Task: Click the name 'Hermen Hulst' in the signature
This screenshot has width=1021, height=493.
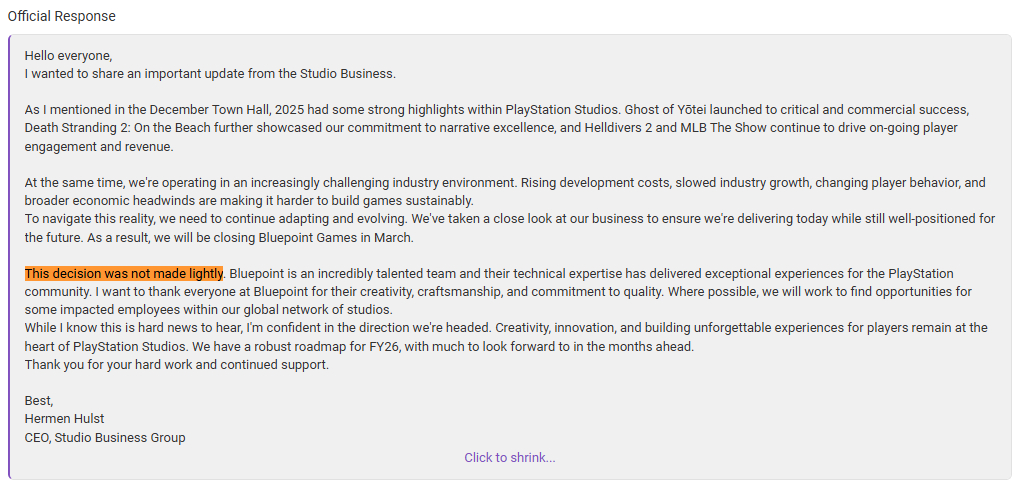Action: [64, 419]
